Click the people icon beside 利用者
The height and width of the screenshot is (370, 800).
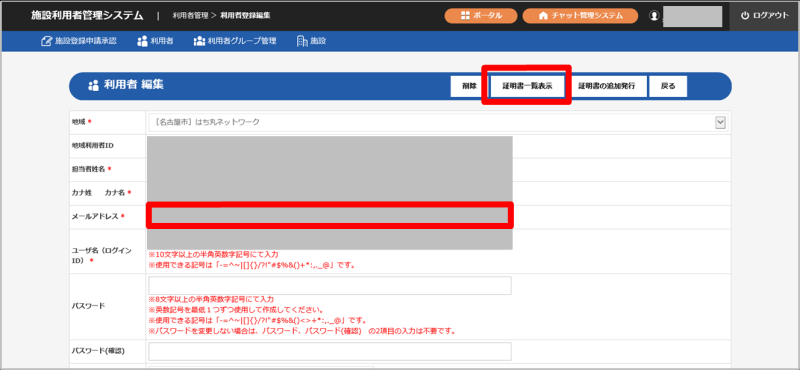(142, 41)
